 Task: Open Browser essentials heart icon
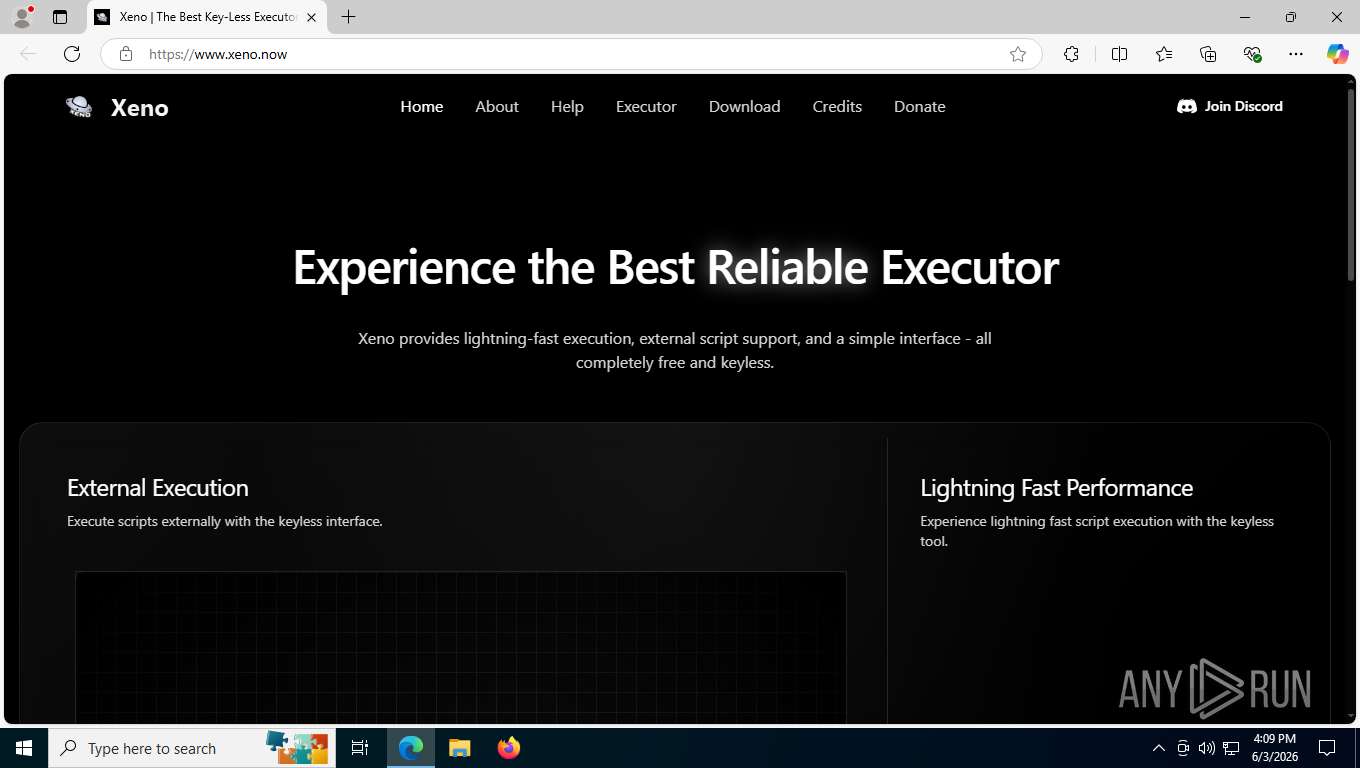tap(1252, 54)
